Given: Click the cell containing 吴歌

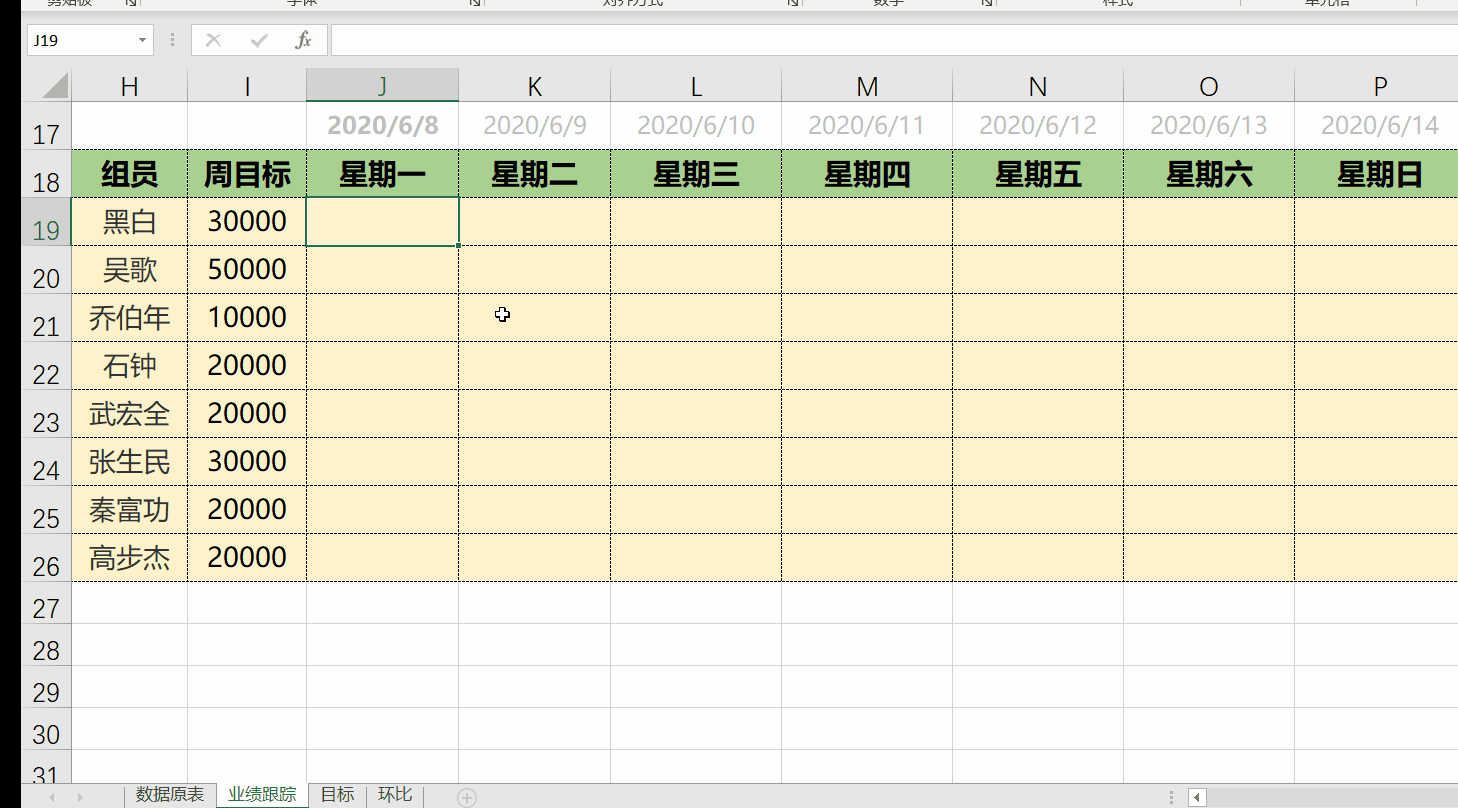Looking at the screenshot, I should coord(129,270).
